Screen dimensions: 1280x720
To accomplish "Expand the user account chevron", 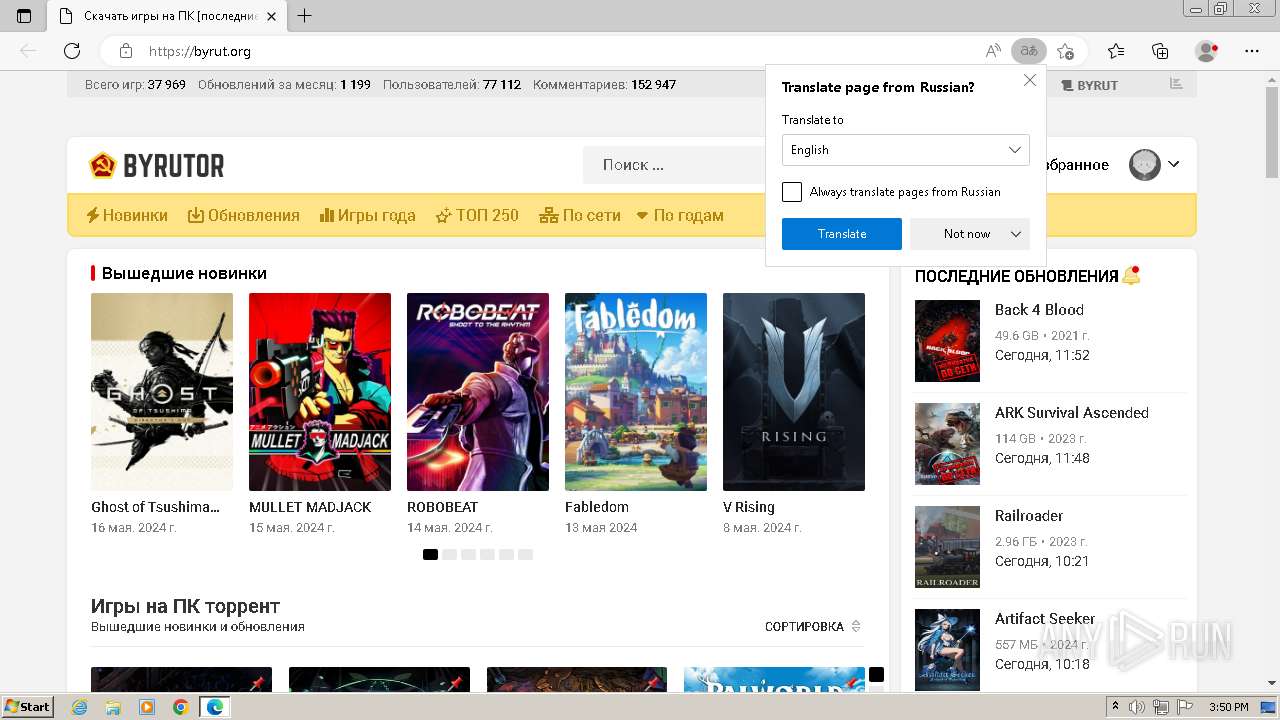I will coord(1174,165).
